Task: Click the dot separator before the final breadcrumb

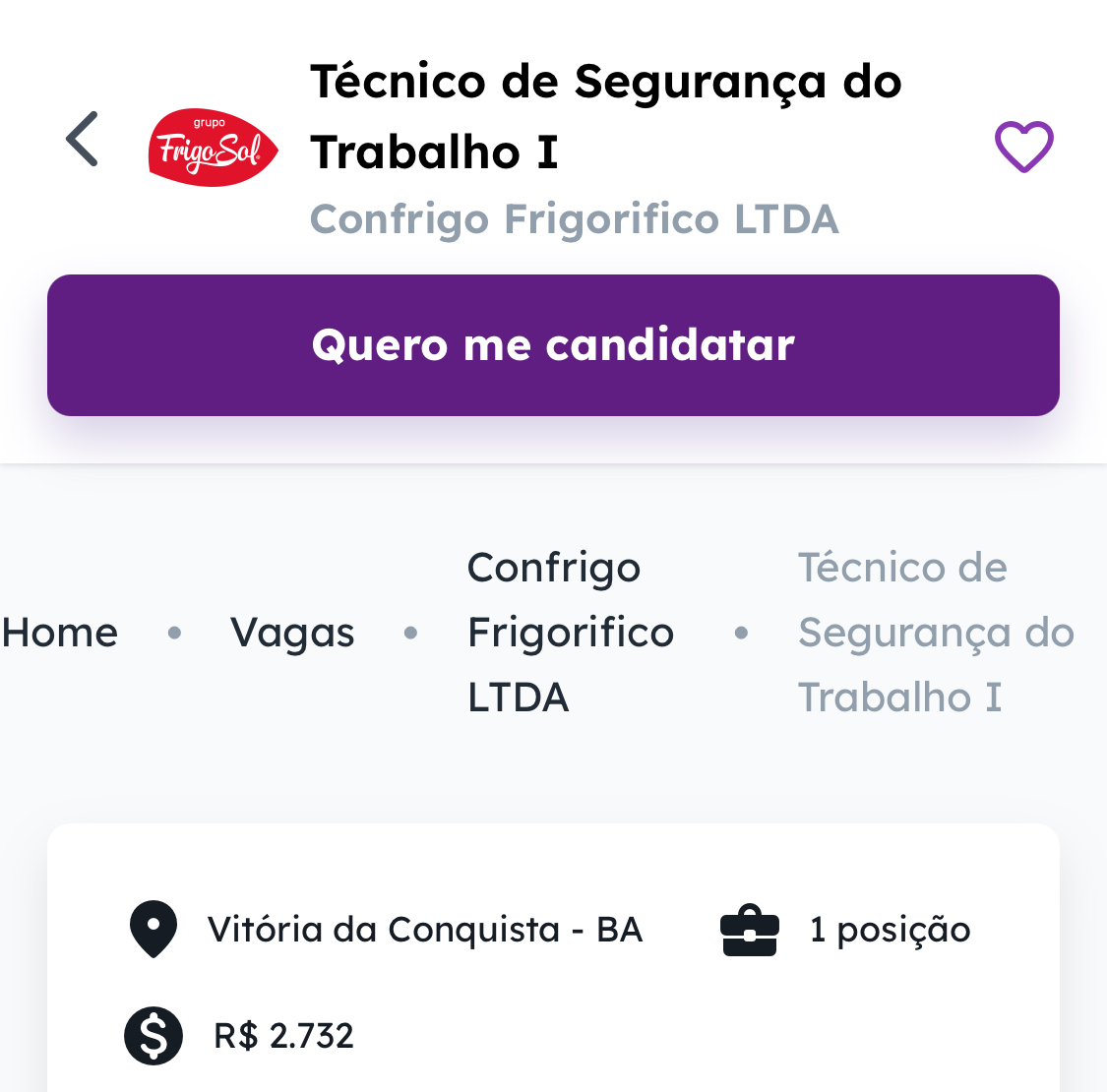Action: coord(741,633)
